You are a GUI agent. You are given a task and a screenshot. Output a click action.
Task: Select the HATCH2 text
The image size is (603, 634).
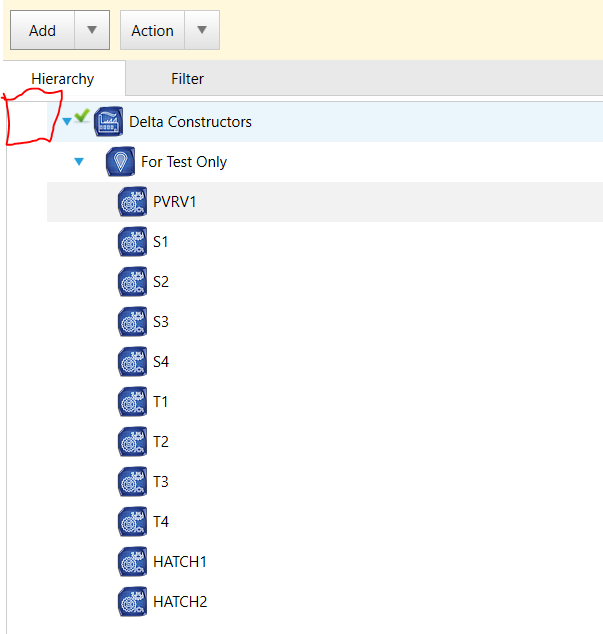point(180,602)
